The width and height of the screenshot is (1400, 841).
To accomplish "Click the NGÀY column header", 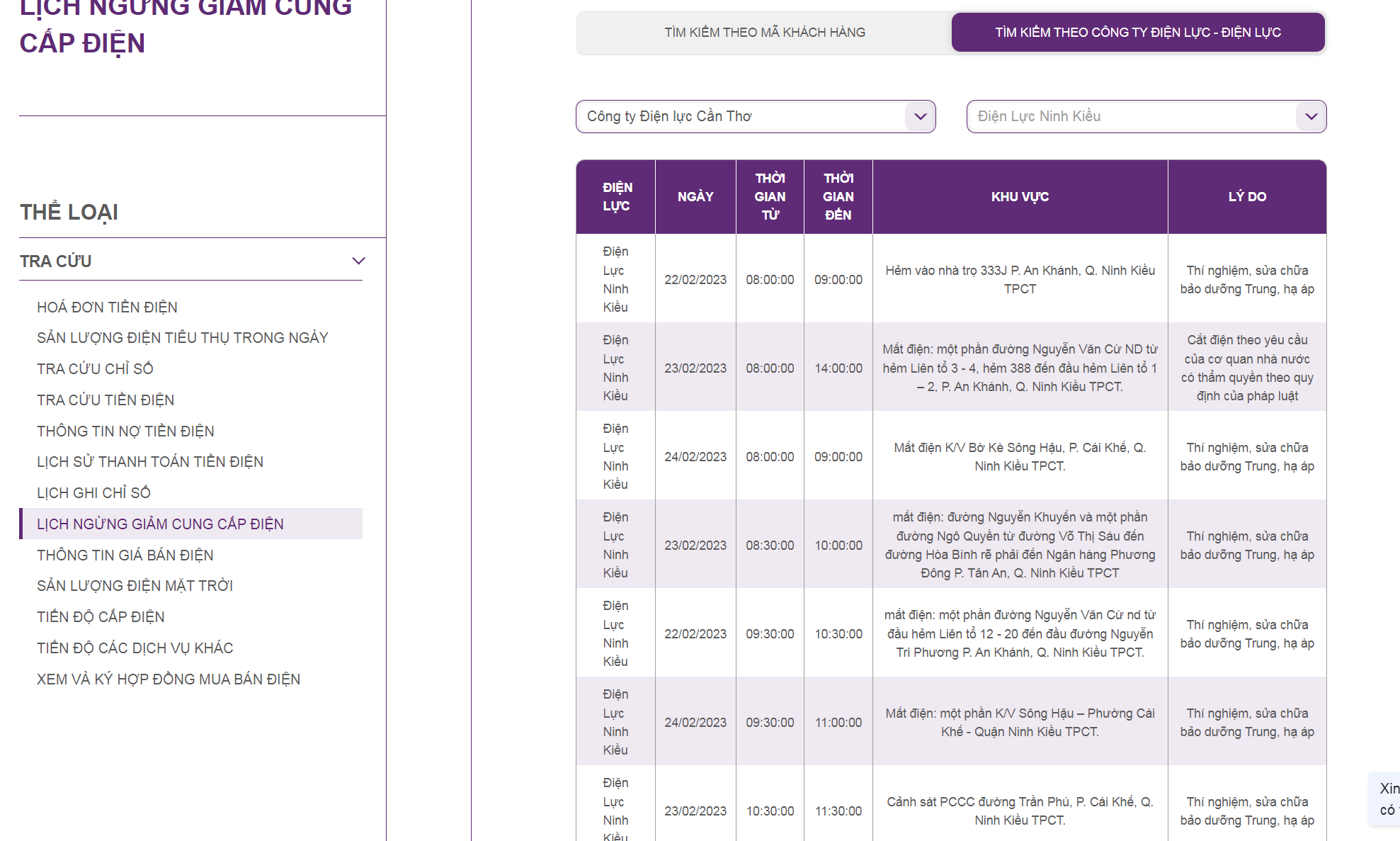I will 695,197.
